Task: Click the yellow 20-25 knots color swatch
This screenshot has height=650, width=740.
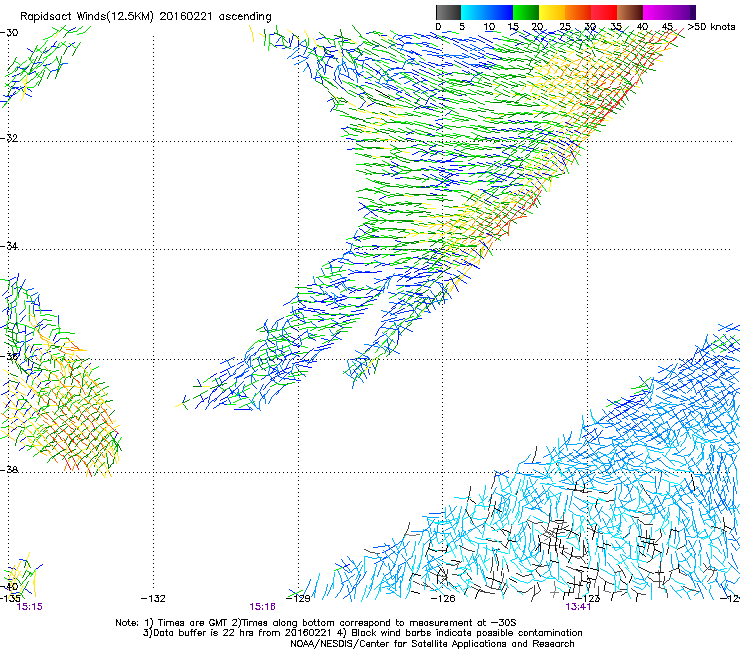Action: [x=552, y=12]
